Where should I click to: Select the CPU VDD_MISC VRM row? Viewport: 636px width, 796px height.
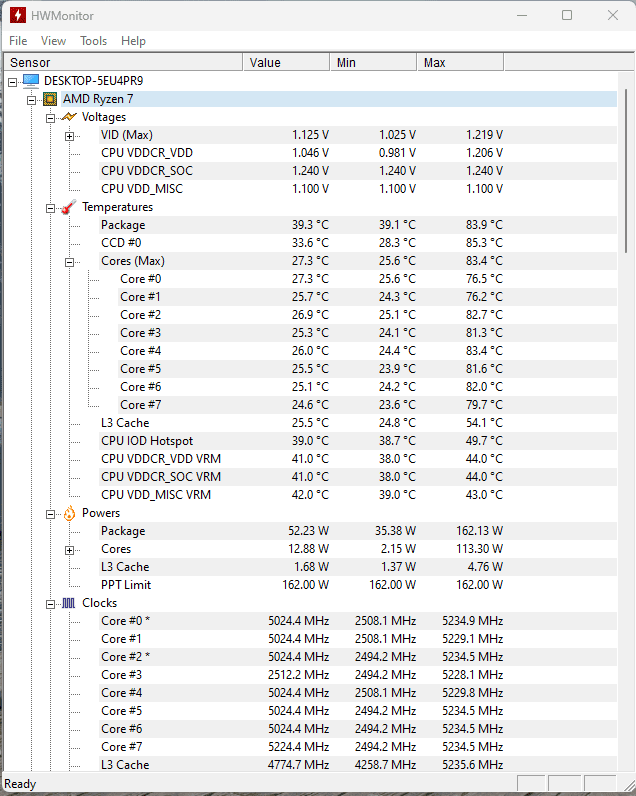click(358, 495)
